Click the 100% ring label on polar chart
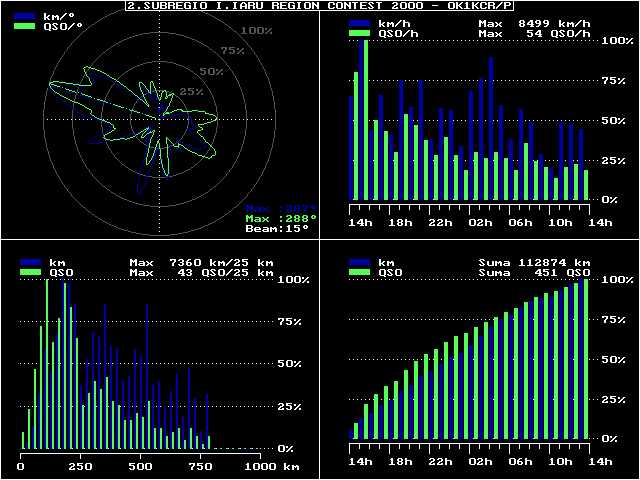Image resolution: width=640 pixels, height=480 pixels. point(256,31)
